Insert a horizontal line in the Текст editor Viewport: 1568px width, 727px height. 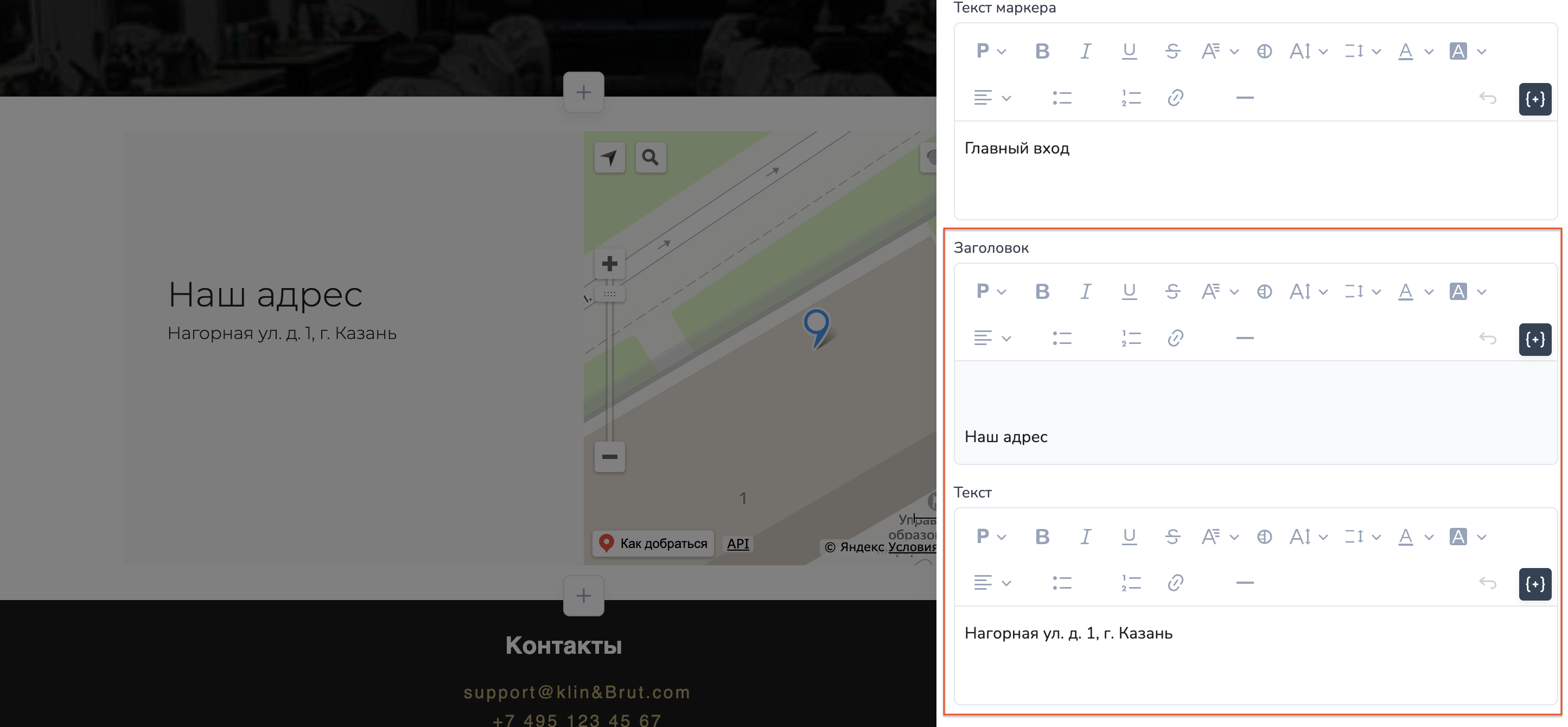[1245, 583]
